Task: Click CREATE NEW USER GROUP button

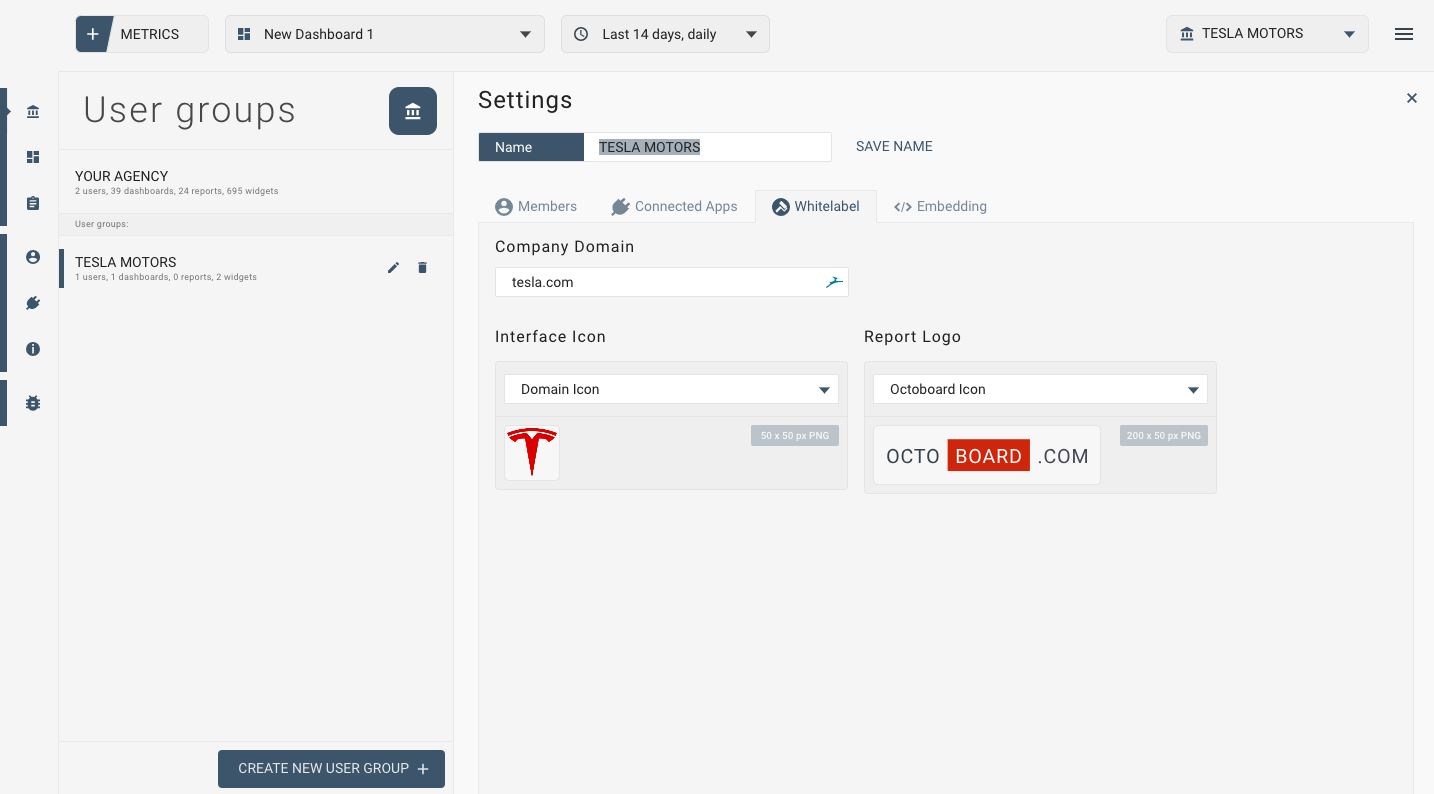Action: [x=331, y=769]
